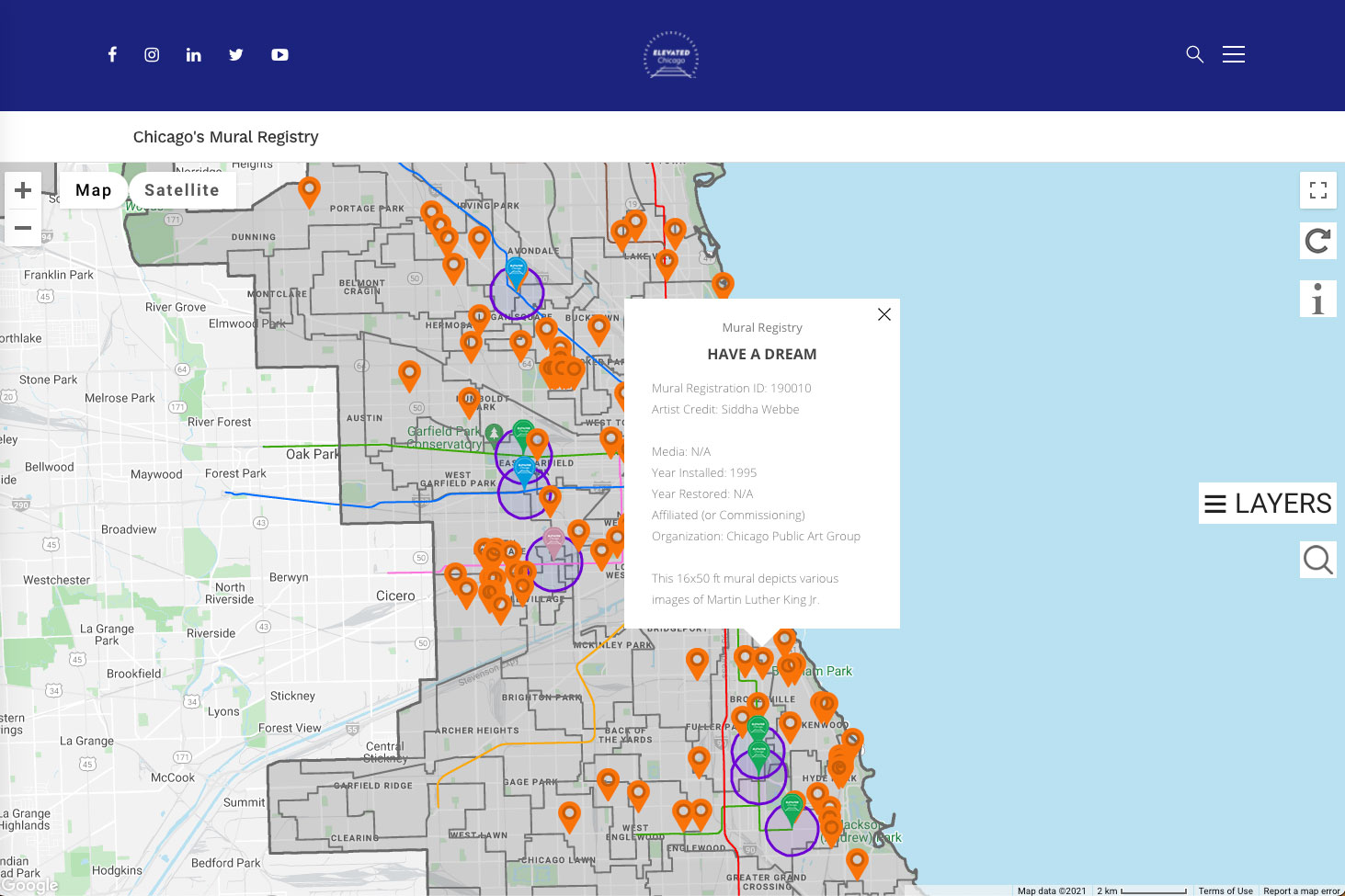
Task: Close the HAVE A DREAM mural popup
Action: [x=883, y=314]
